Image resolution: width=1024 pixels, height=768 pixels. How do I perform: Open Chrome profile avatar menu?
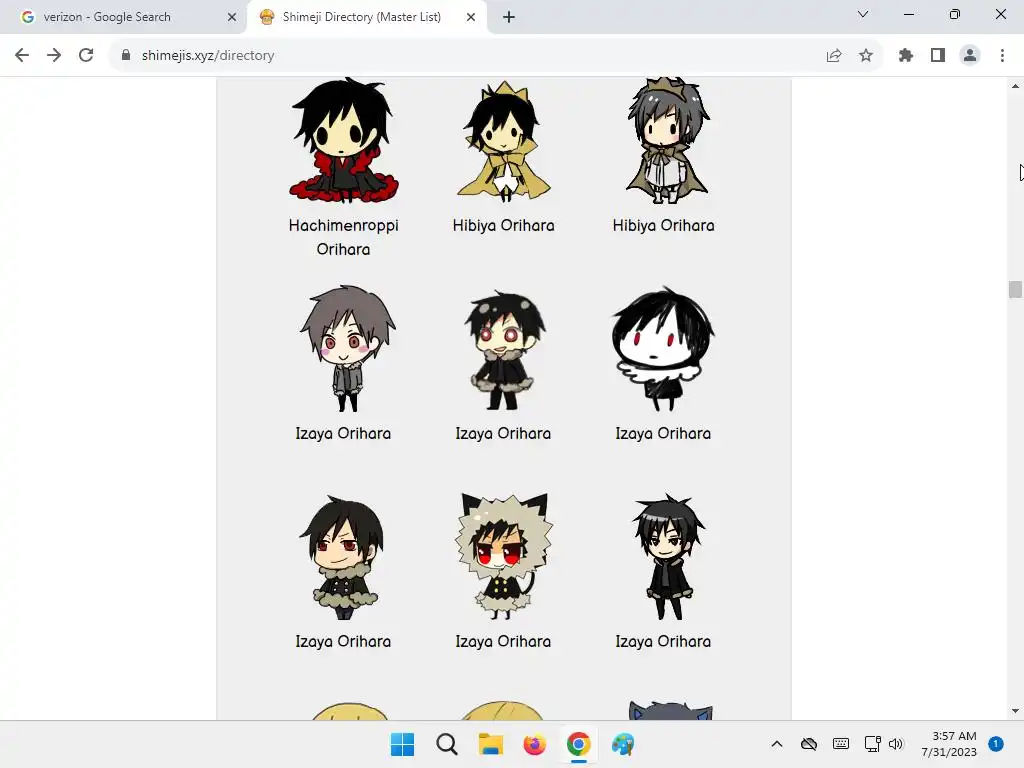(970, 56)
